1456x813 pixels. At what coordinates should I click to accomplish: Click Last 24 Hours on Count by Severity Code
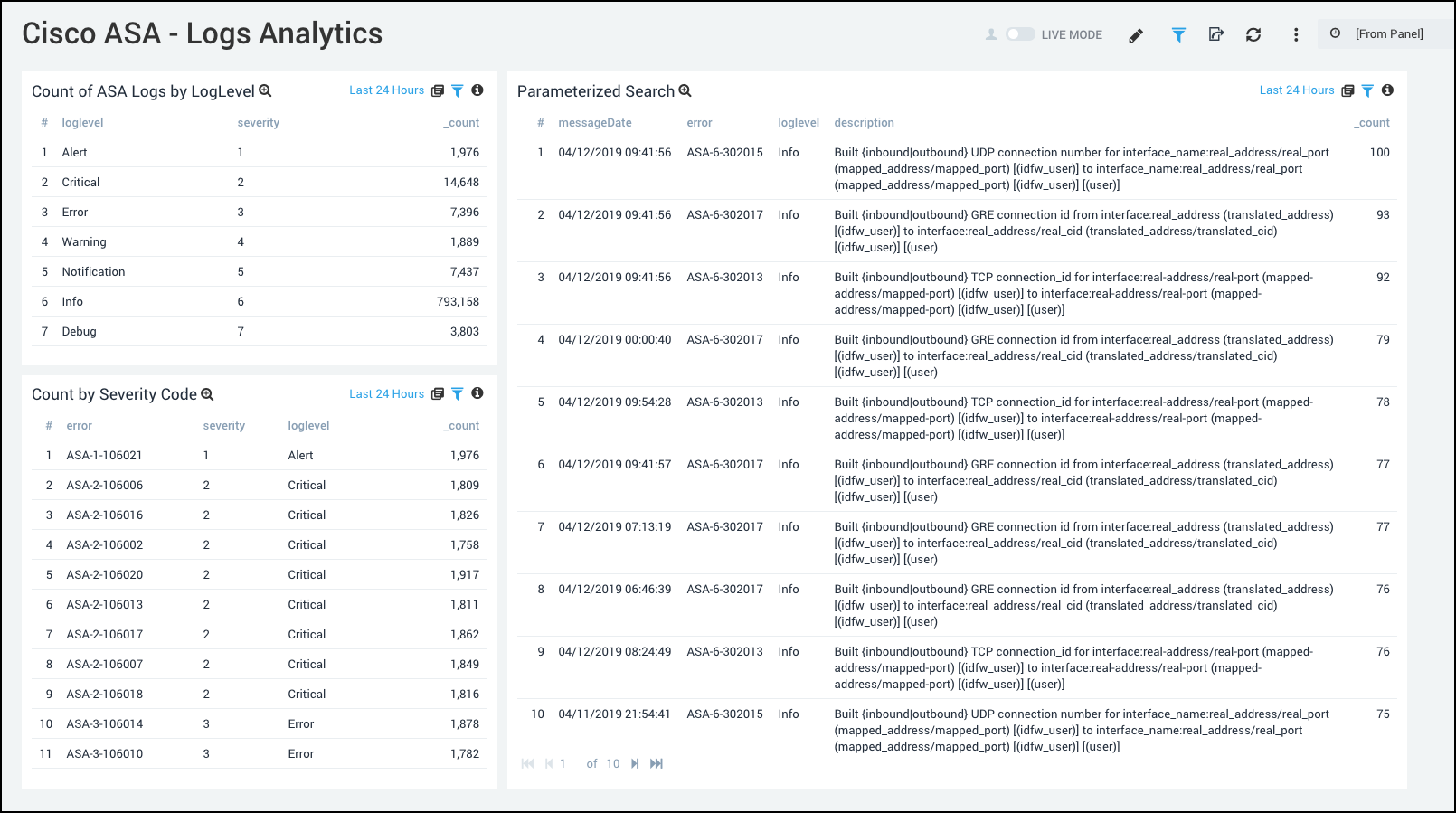tap(386, 394)
